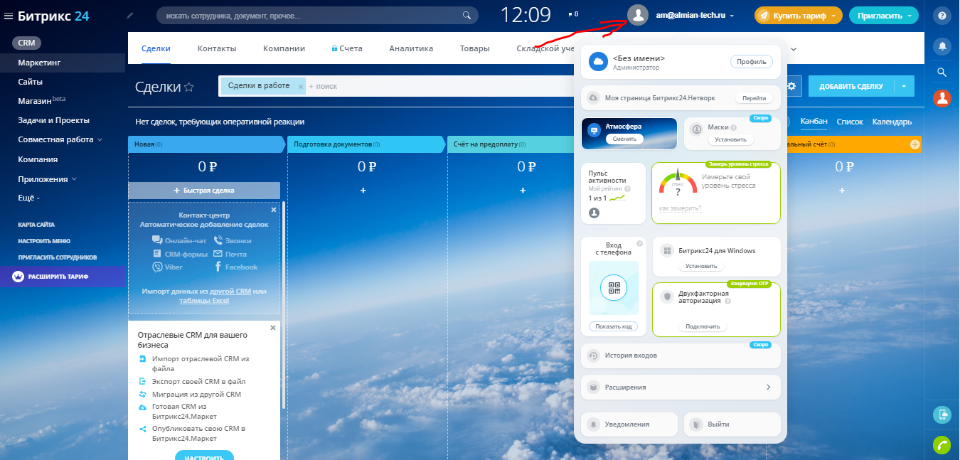
Task: Open the gear settings next to Добавить сделку
Action: tap(791, 86)
